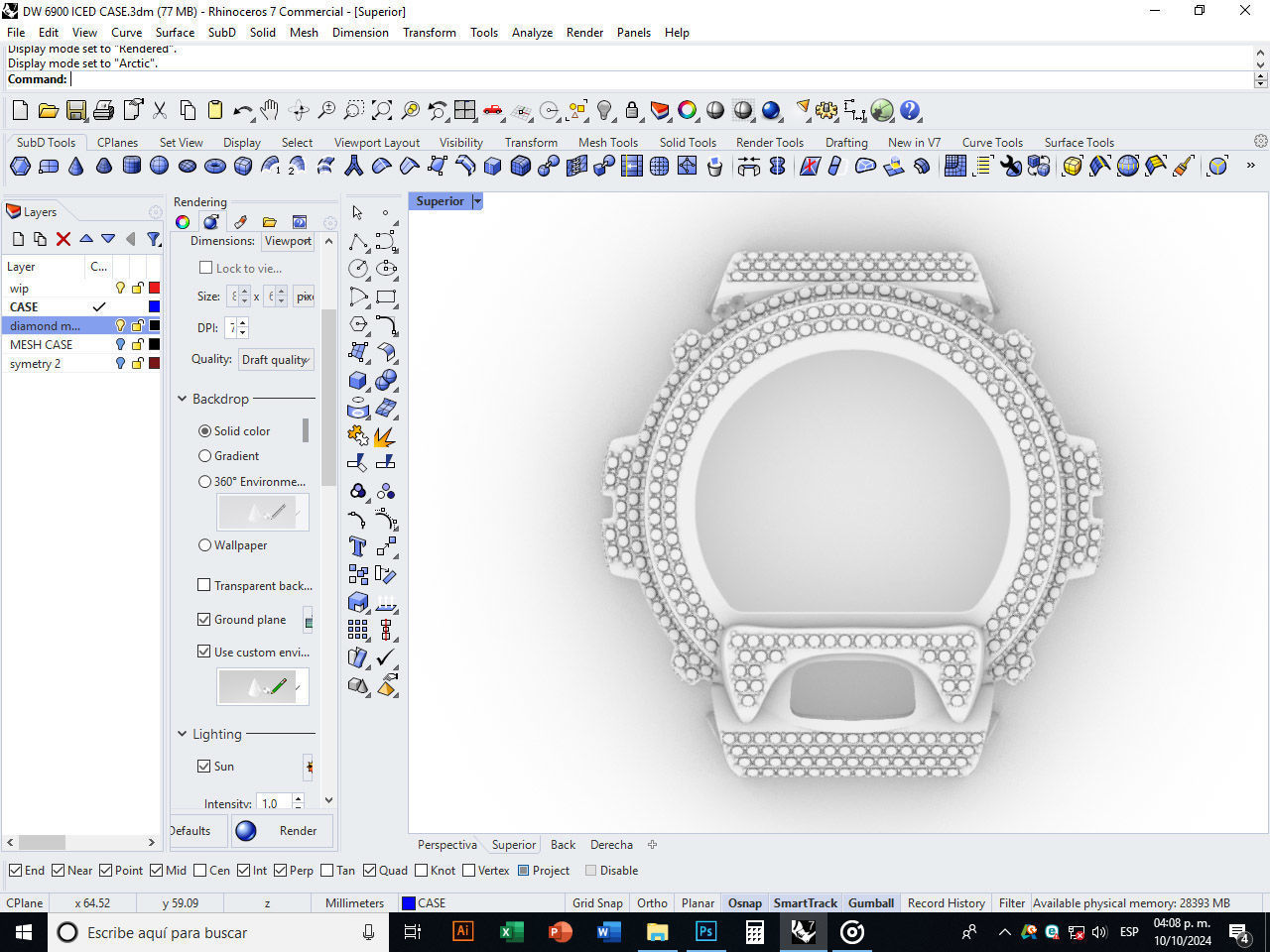The width and height of the screenshot is (1270, 952).
Task: Open the Analyze menu
Action: [532, 33]
